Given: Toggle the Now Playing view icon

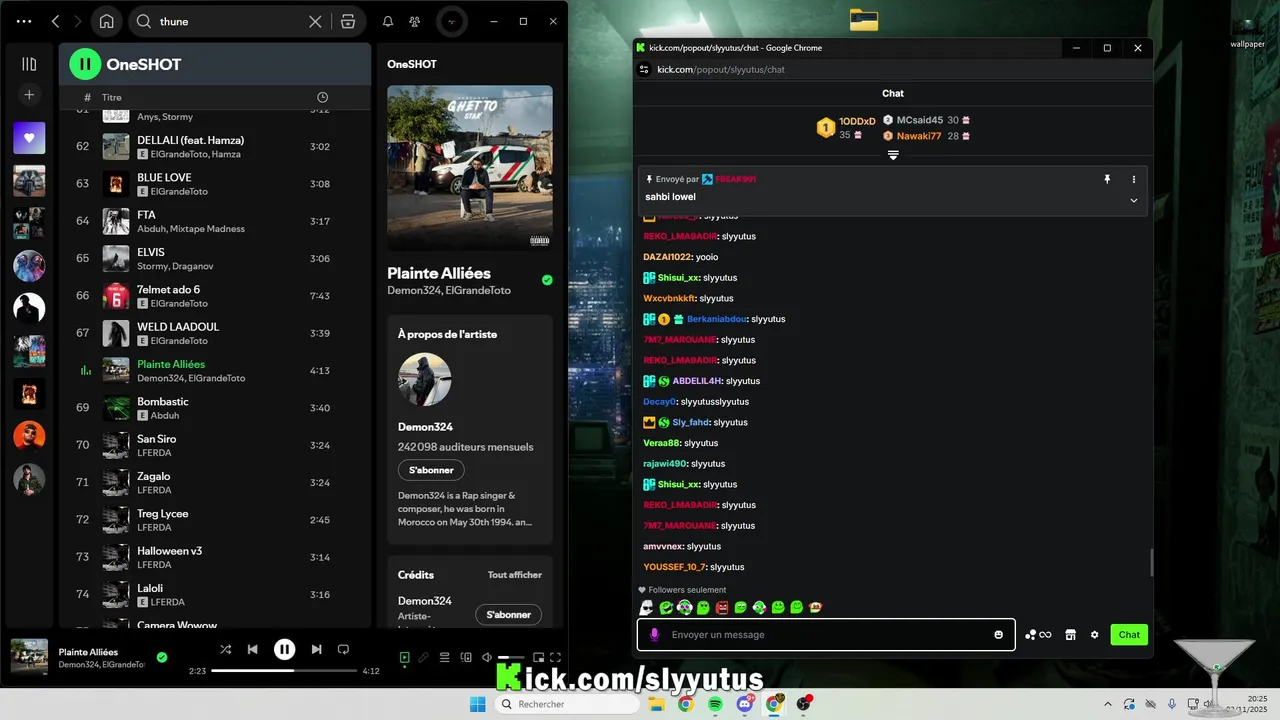Looking at the screenshot, I should [404, 657].
